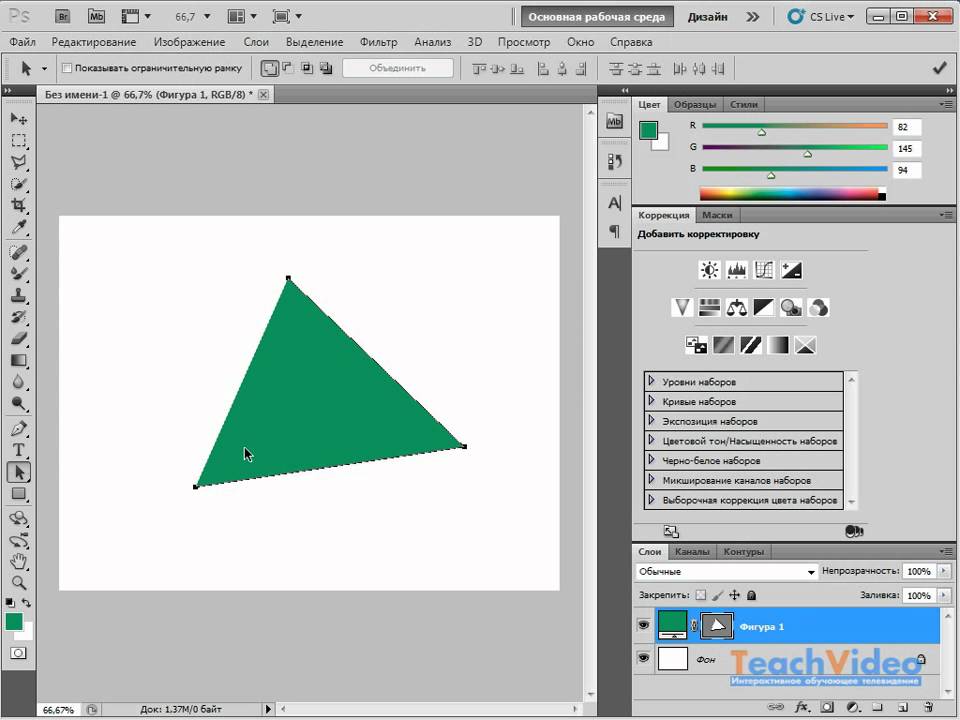
Task: Select the Blur tool
Action: coord(18,382)
